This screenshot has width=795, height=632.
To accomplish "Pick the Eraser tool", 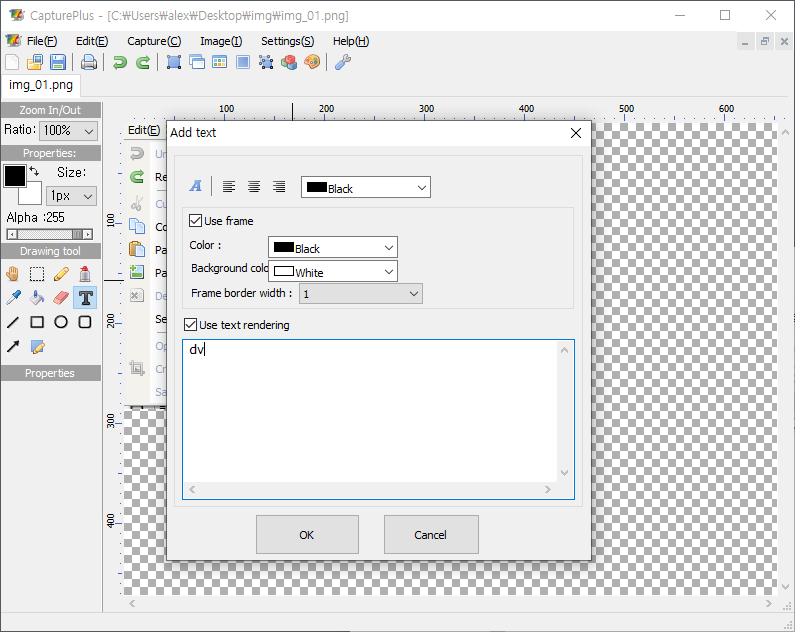I will [61, 297].
